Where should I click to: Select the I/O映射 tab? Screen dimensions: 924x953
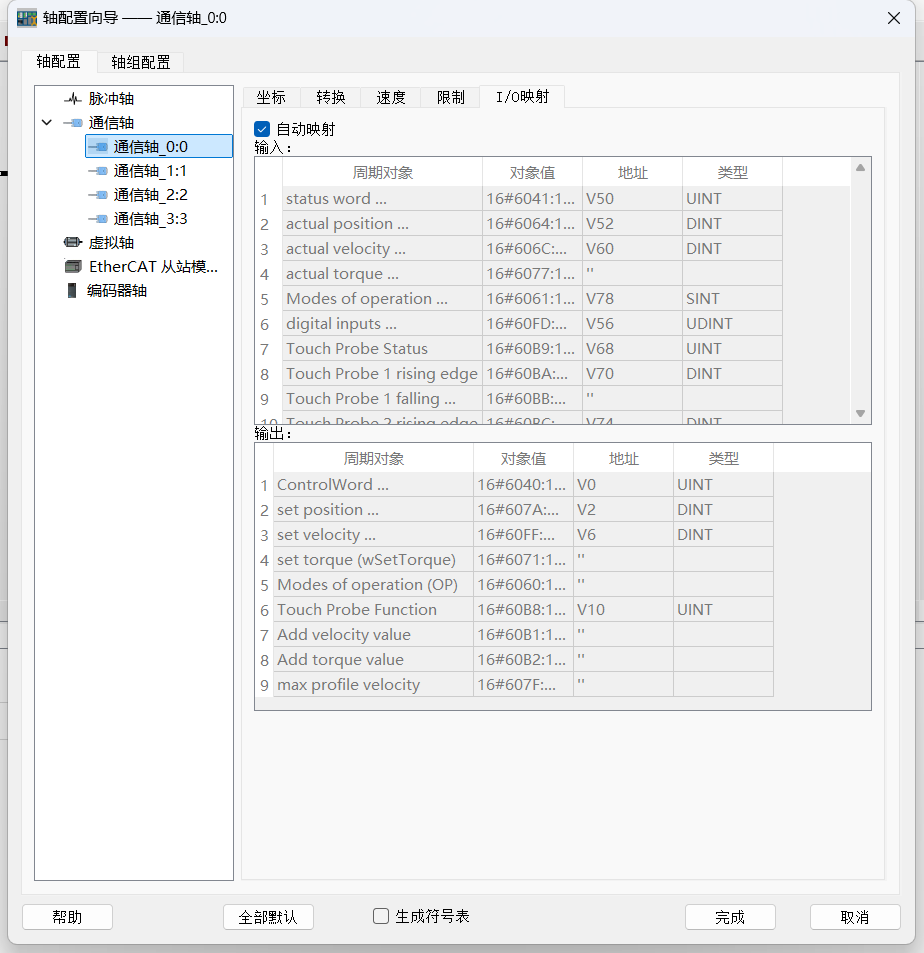point(522,97)
